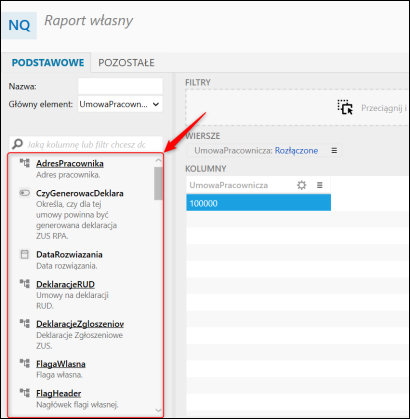Click the CzyGenerowacDeklara toggle type icon

25,193
